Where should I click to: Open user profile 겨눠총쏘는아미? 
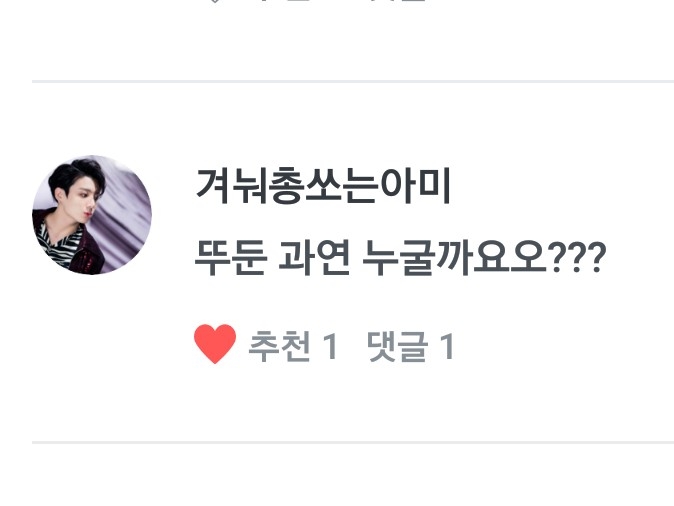click(323, 186)
